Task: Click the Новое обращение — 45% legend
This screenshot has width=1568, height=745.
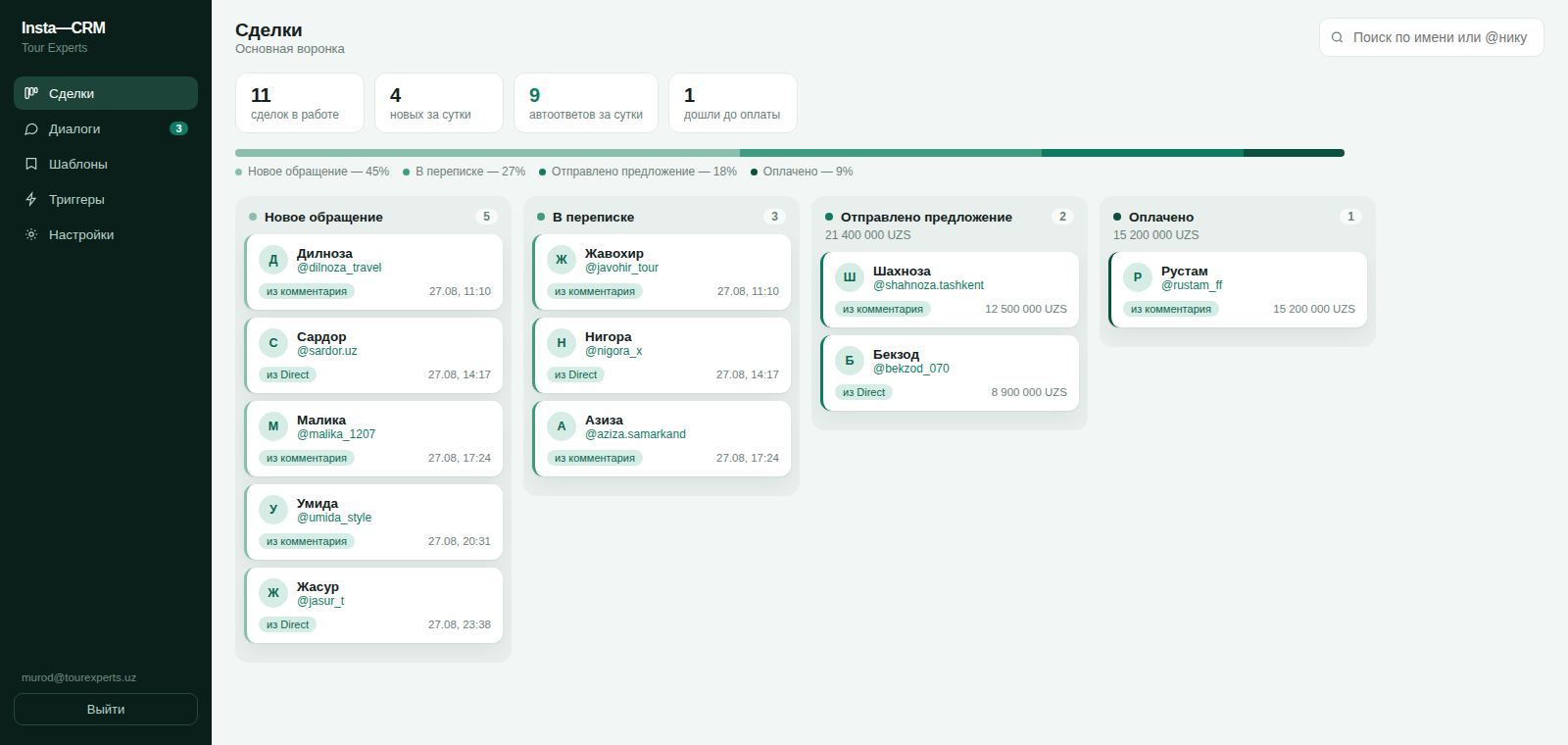Action: tap(313, 172)
